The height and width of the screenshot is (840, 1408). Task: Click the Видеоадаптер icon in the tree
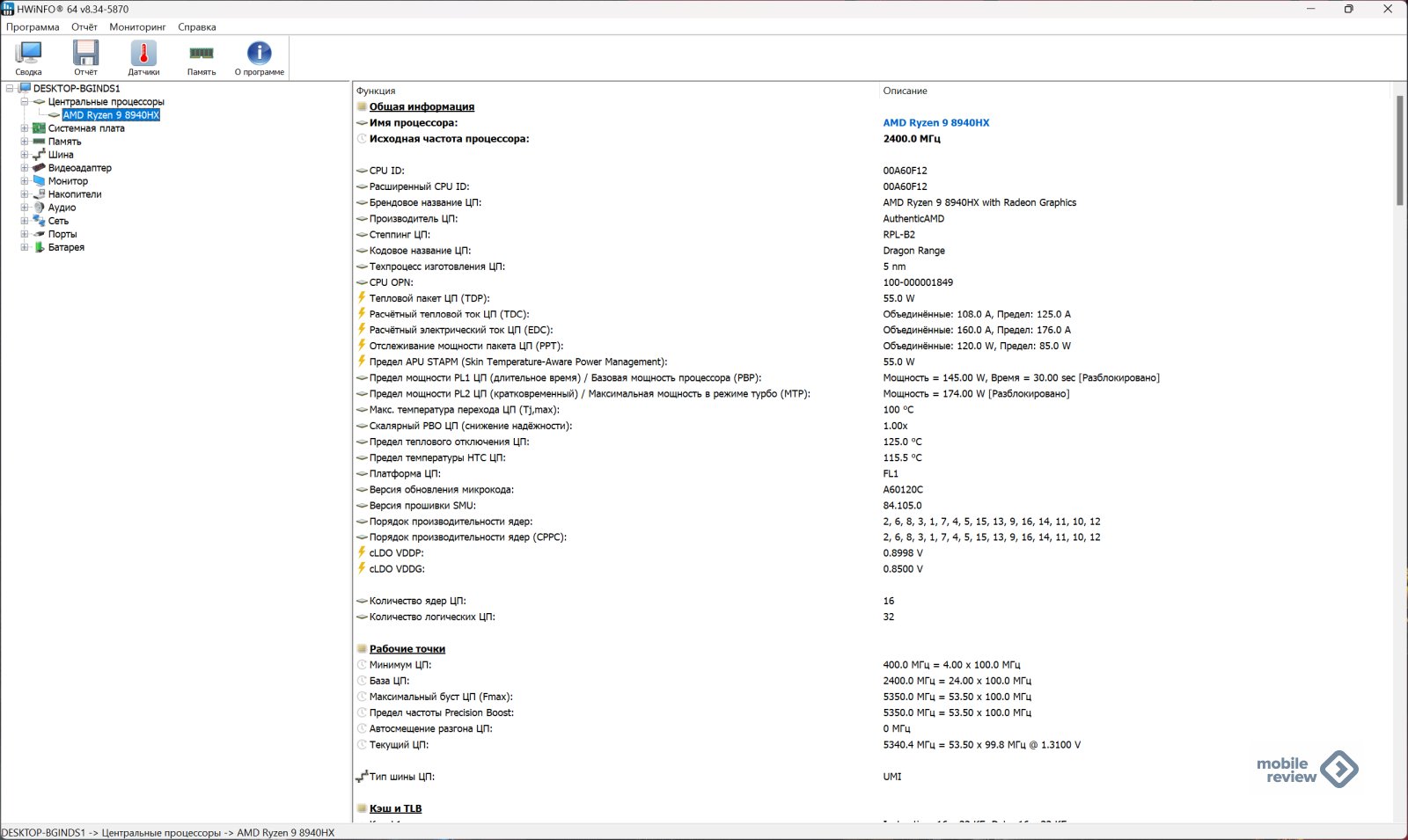point(39,168)
